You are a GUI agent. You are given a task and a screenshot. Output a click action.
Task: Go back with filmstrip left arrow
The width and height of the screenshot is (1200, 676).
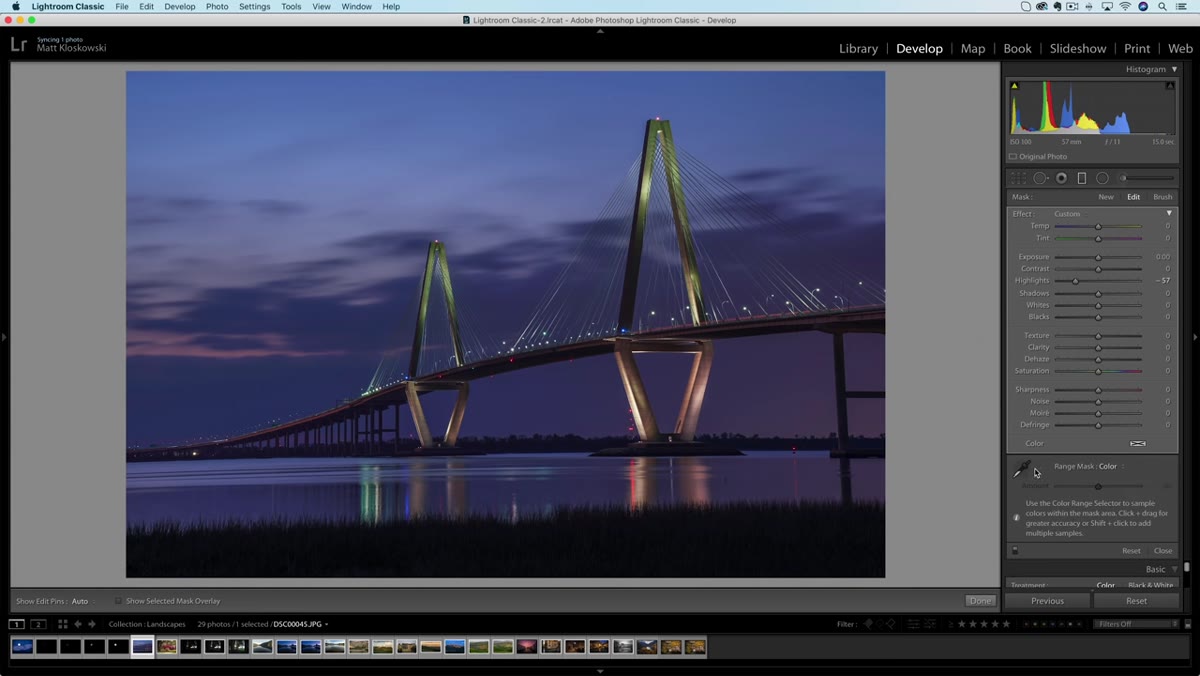point(78,624)
